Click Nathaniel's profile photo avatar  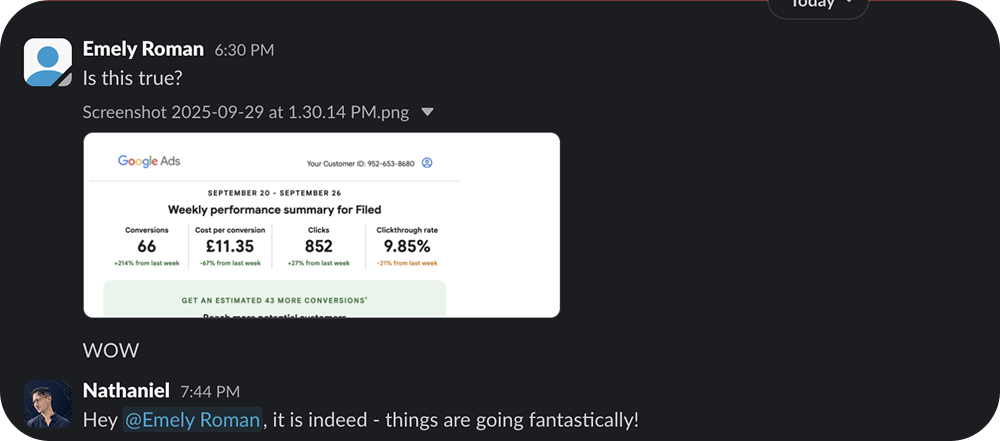click(x=48, y=404)
